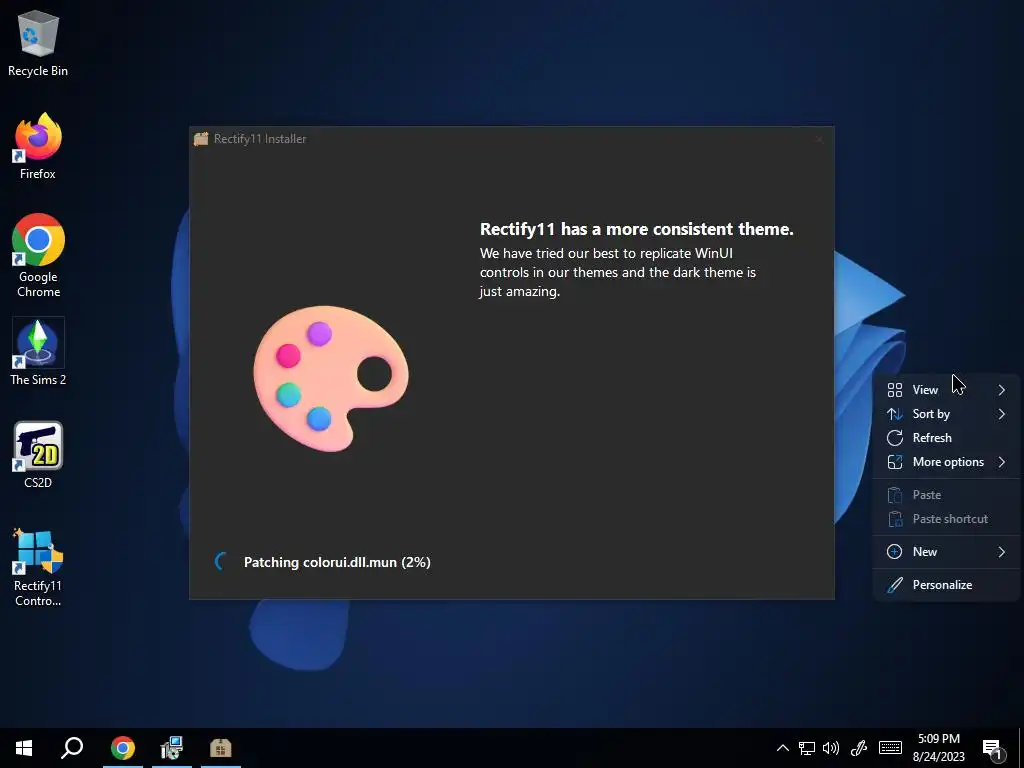Click the Rectify11 Installer window title text
1024x768 pixels.
coord(260,139)
